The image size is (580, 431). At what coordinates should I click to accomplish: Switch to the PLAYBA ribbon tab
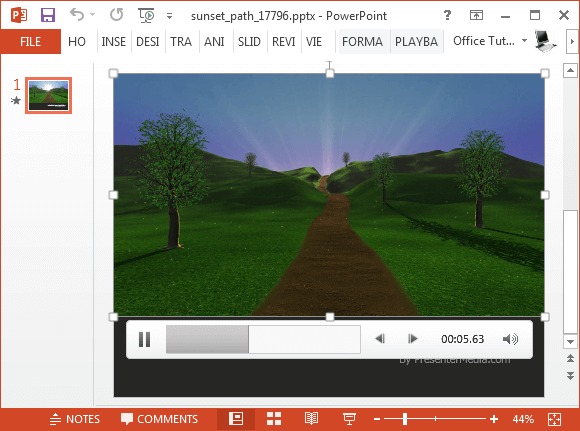417,41
